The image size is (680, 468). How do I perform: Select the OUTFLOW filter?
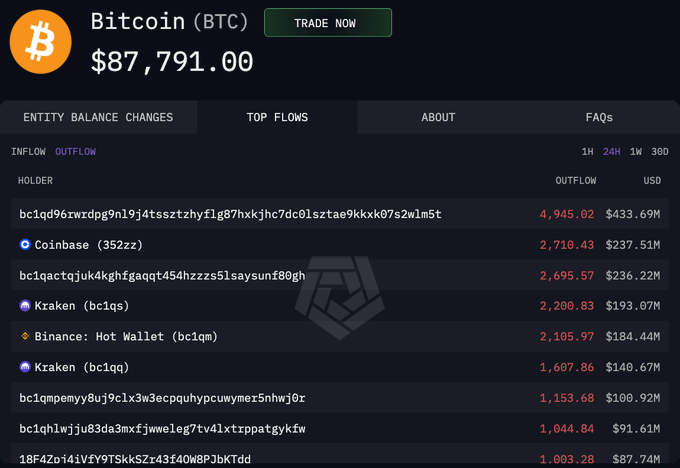(75, 152)
